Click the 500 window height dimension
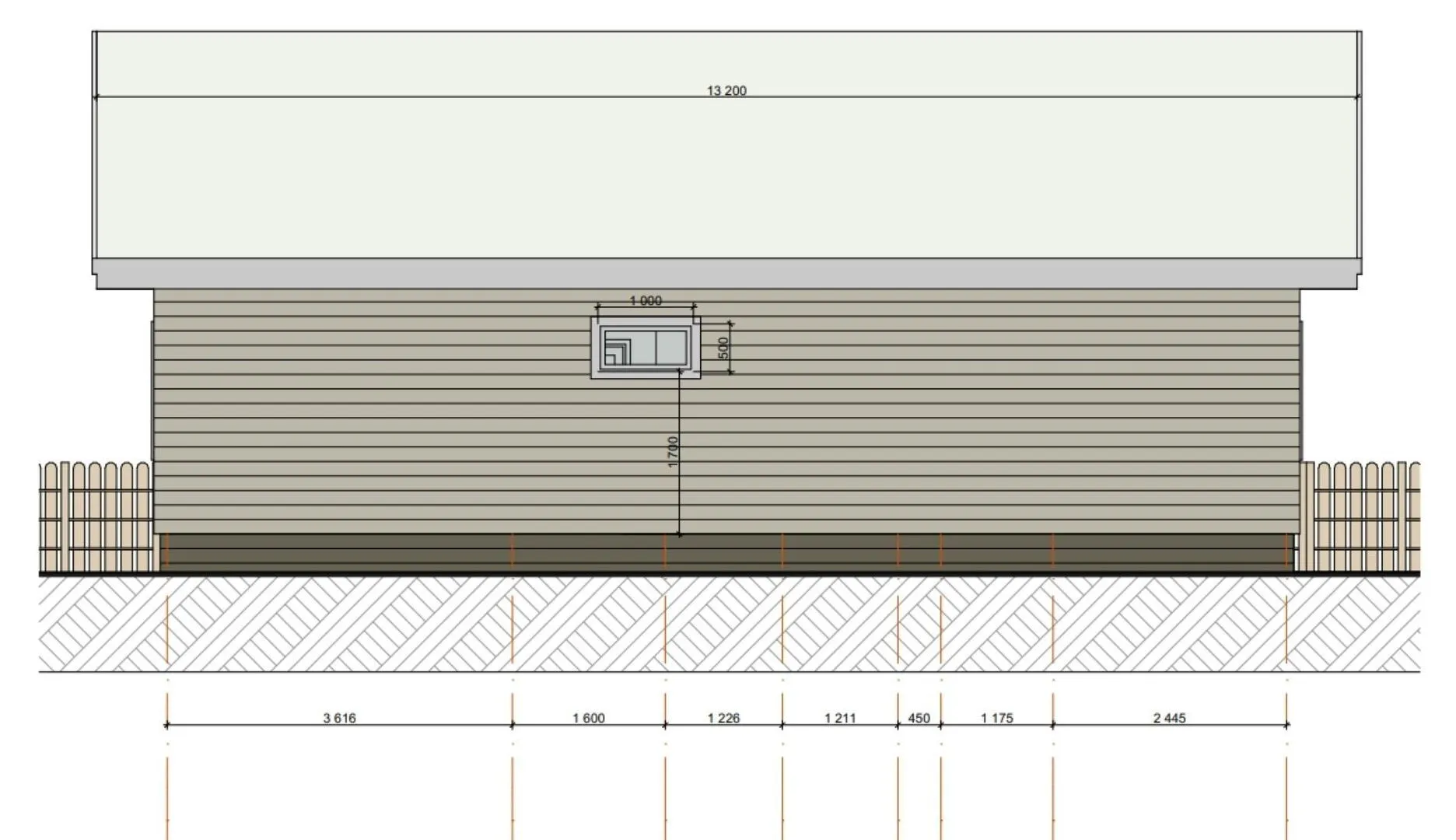 [x=723, y=347]
